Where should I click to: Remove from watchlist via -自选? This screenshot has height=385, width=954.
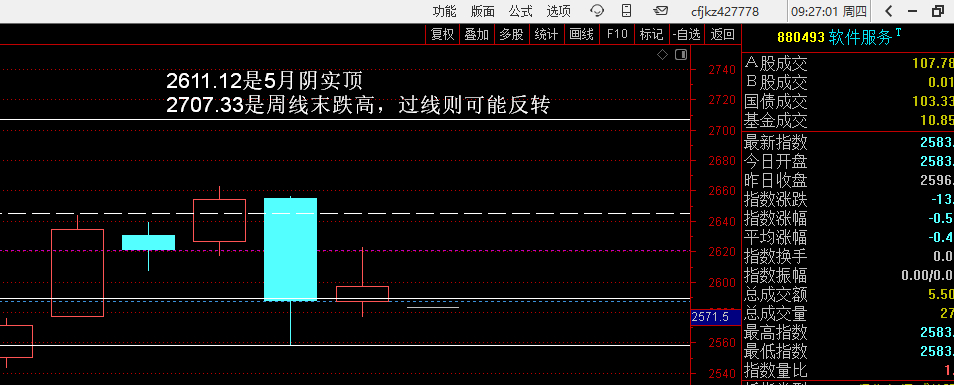[687, 35]
